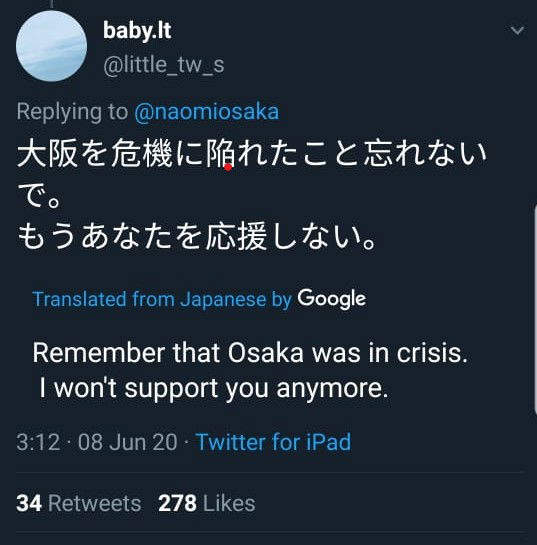The image size is (537, 545).
Task: Select the 大阪 kanji at tweet start
Action: coord(48,153)
